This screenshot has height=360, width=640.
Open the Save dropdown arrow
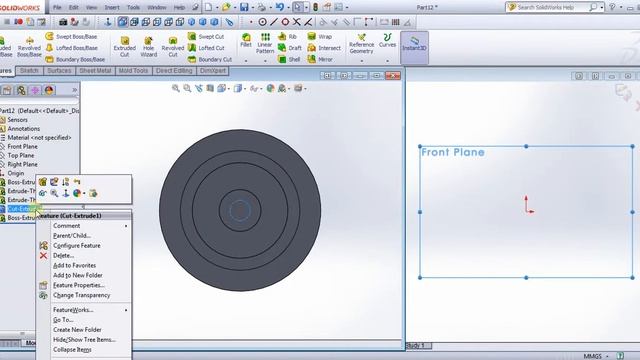pyautogui.click(x=252, y=7)
